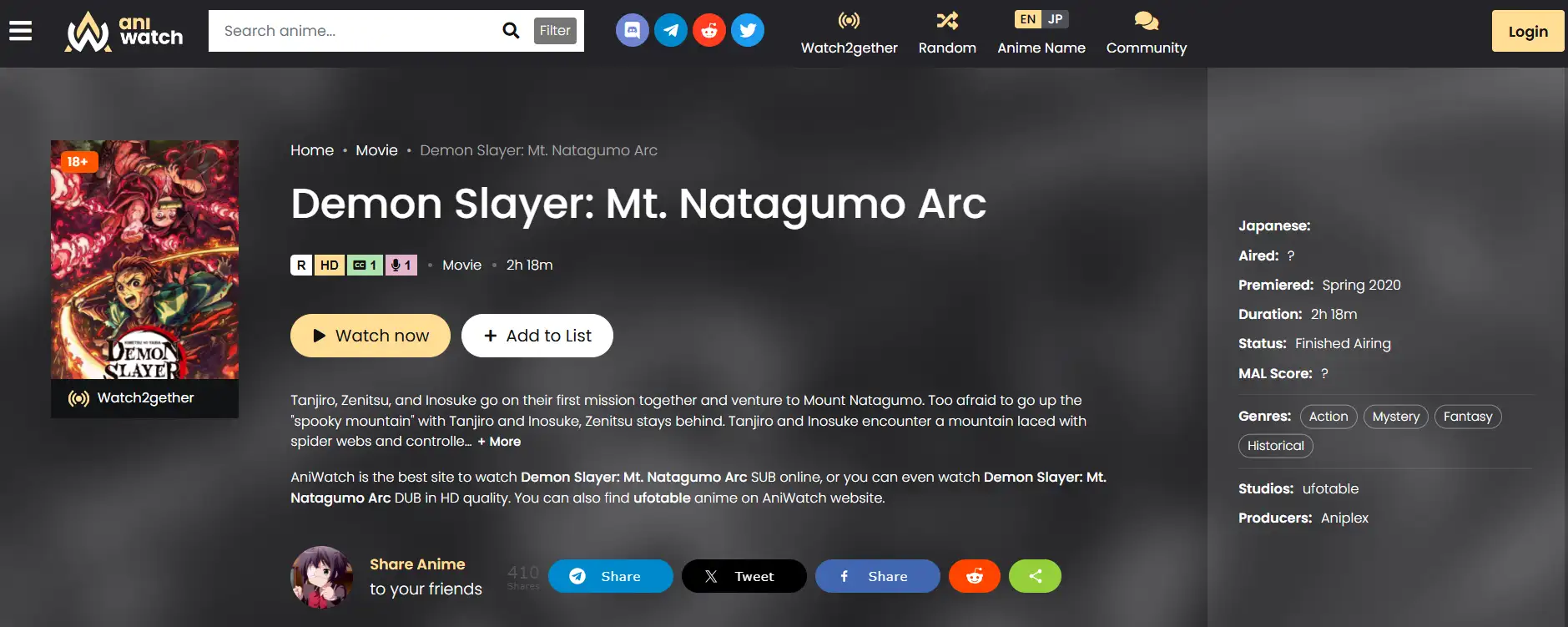
Task: Click the '2h 18m' duration next to Movie
Action: 529,265
